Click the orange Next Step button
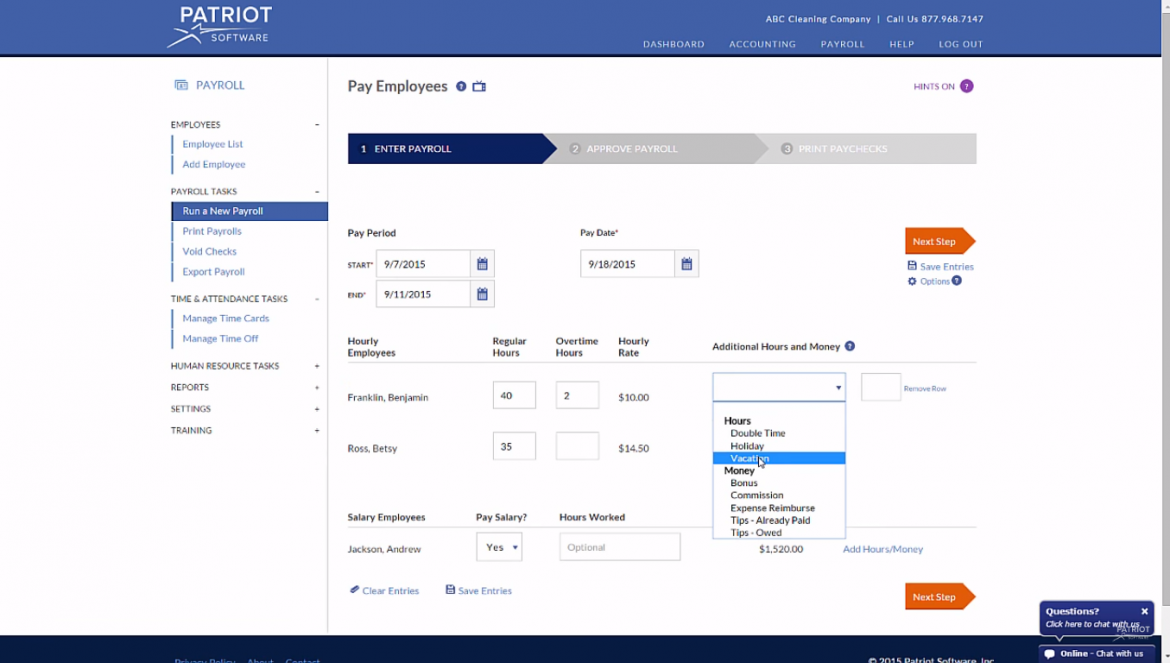The height and width of the screenshot is (663, 1170). point(934,240)
